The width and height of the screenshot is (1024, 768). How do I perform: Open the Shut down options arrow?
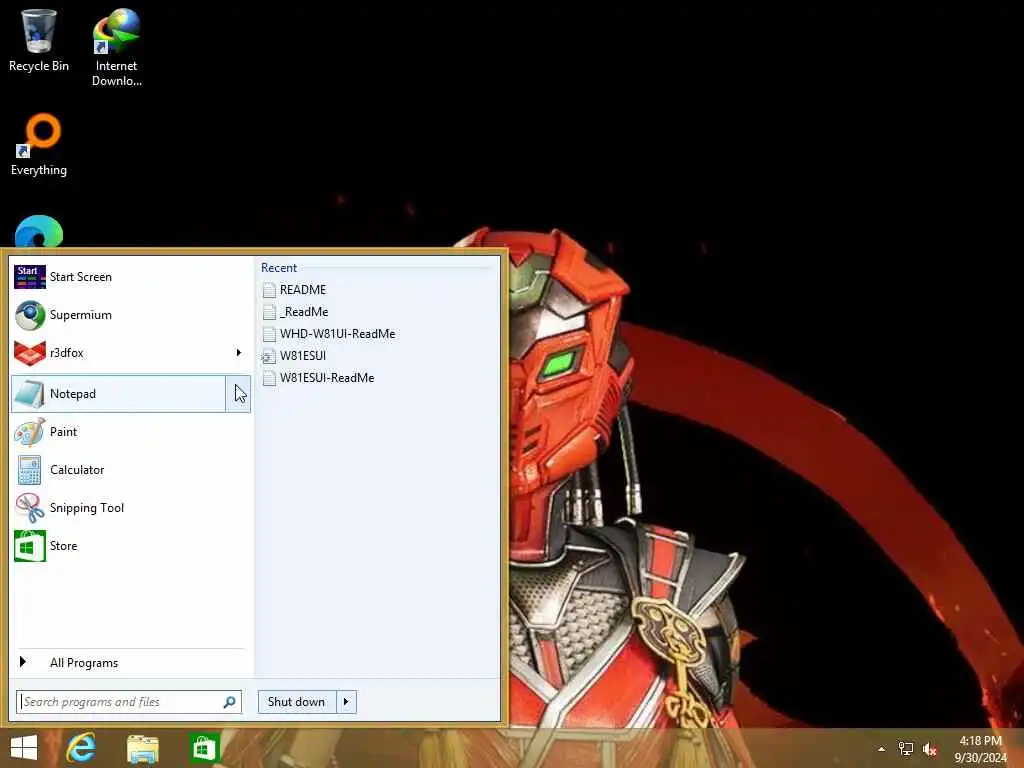tap(346, 702)
